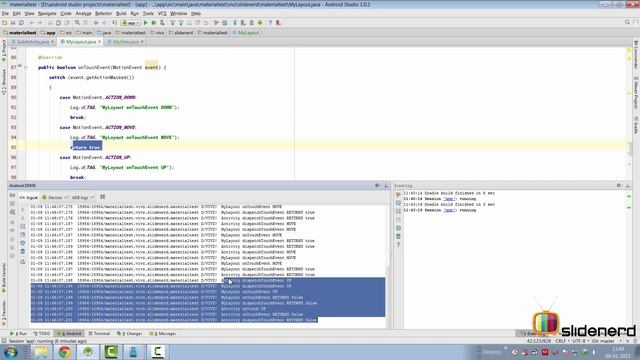Open the search icon in the main toolbar
The height and width of the screenshot is (360, 640).
[x=77, y=23]
